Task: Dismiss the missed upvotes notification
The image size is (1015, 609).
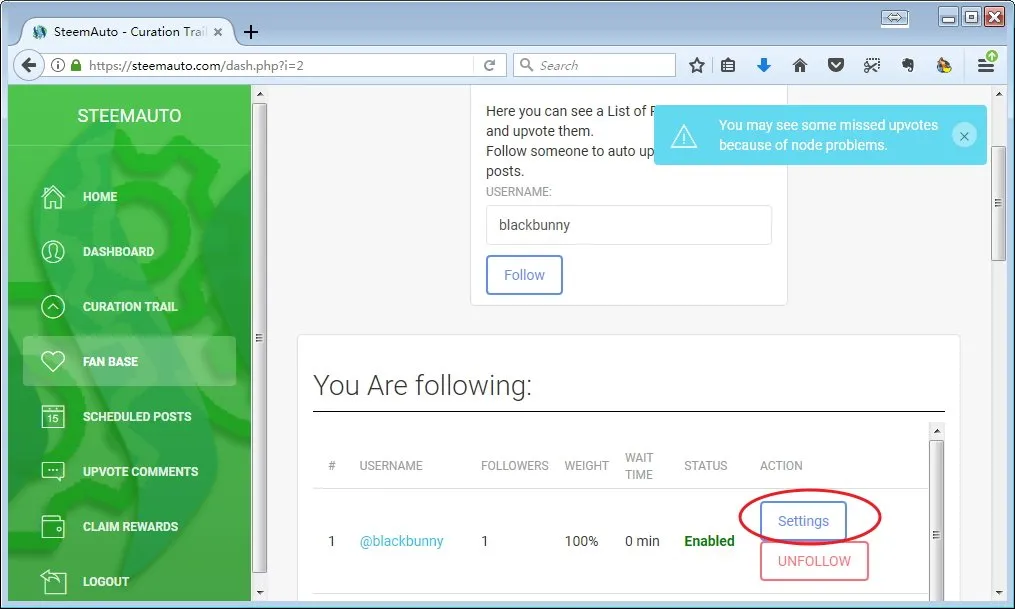Action: coord(965,136)
